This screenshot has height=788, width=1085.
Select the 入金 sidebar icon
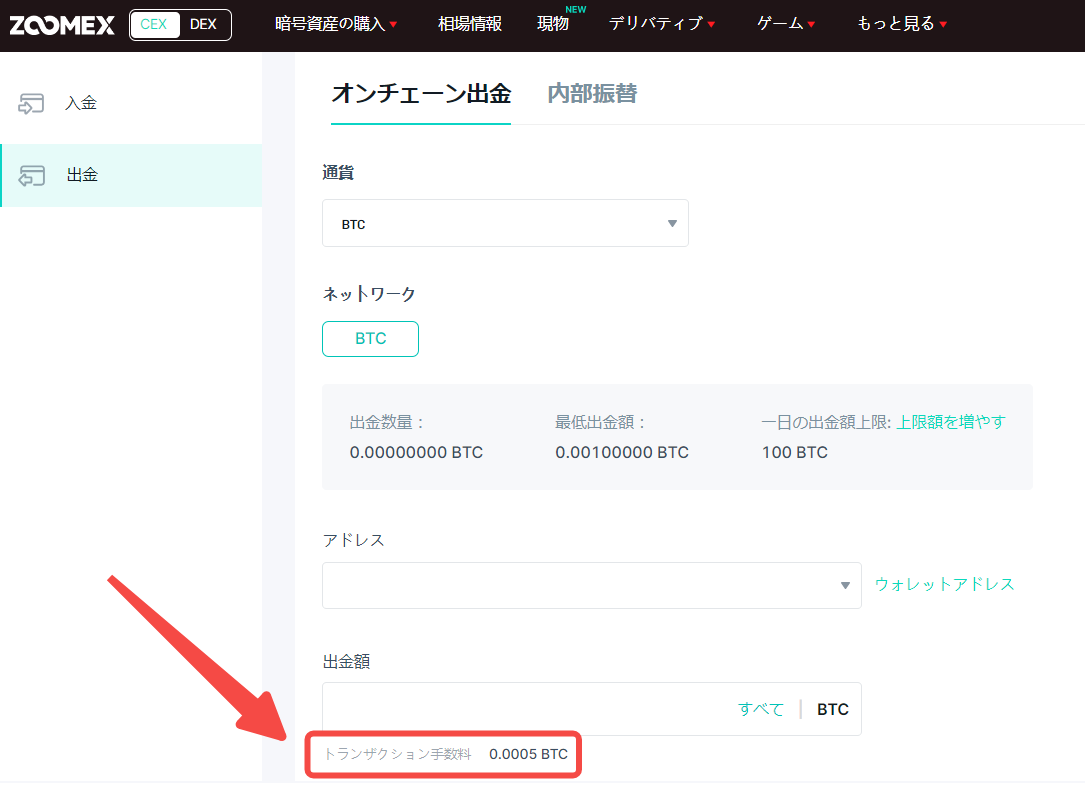(x=31, y=103)
